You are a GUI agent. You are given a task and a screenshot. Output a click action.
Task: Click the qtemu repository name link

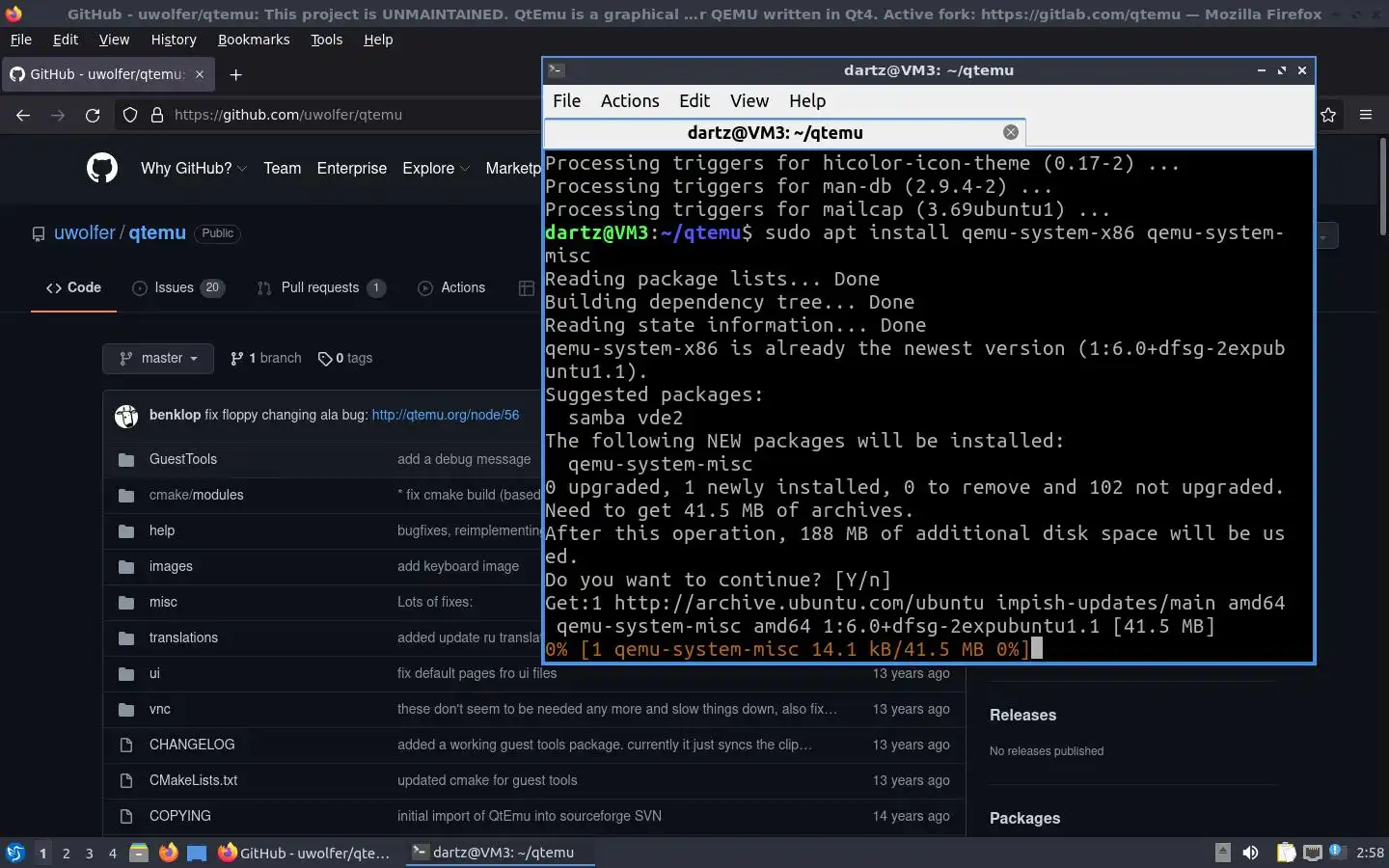click(157, 232)
